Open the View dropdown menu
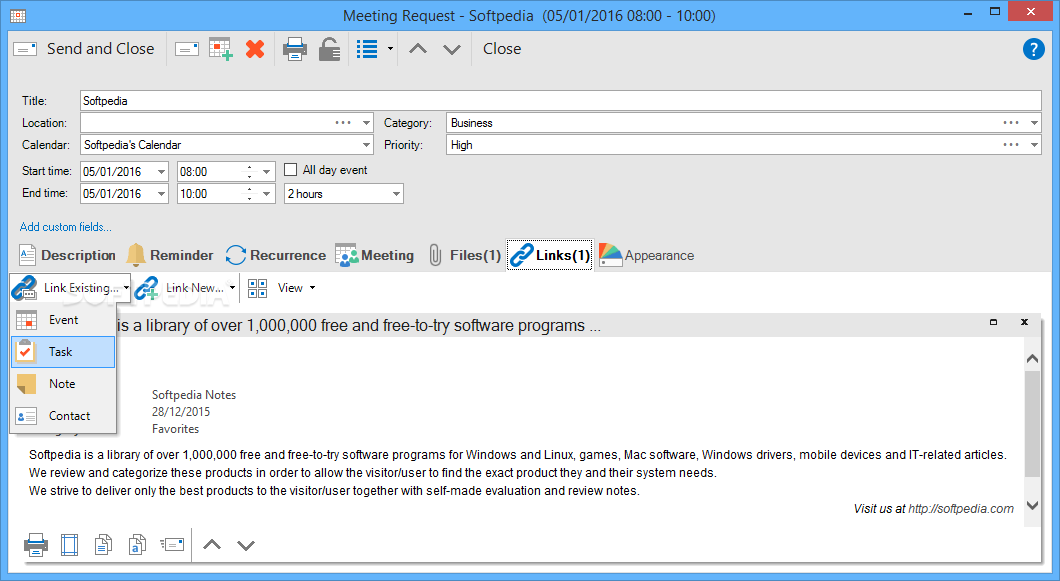The image size is (1060, 581). (312, 288)
